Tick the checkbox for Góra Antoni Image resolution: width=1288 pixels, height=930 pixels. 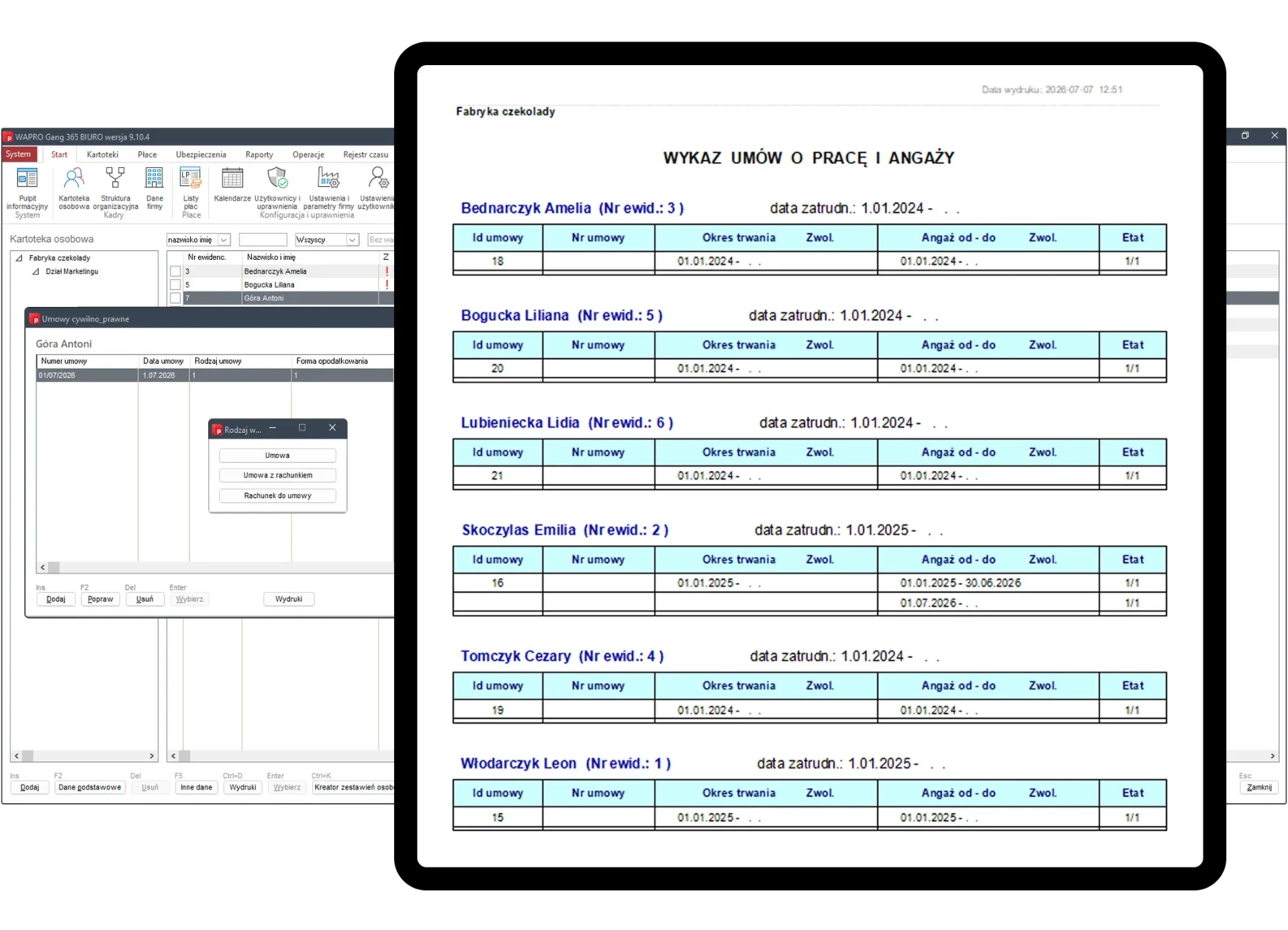[x=175, y=298]
